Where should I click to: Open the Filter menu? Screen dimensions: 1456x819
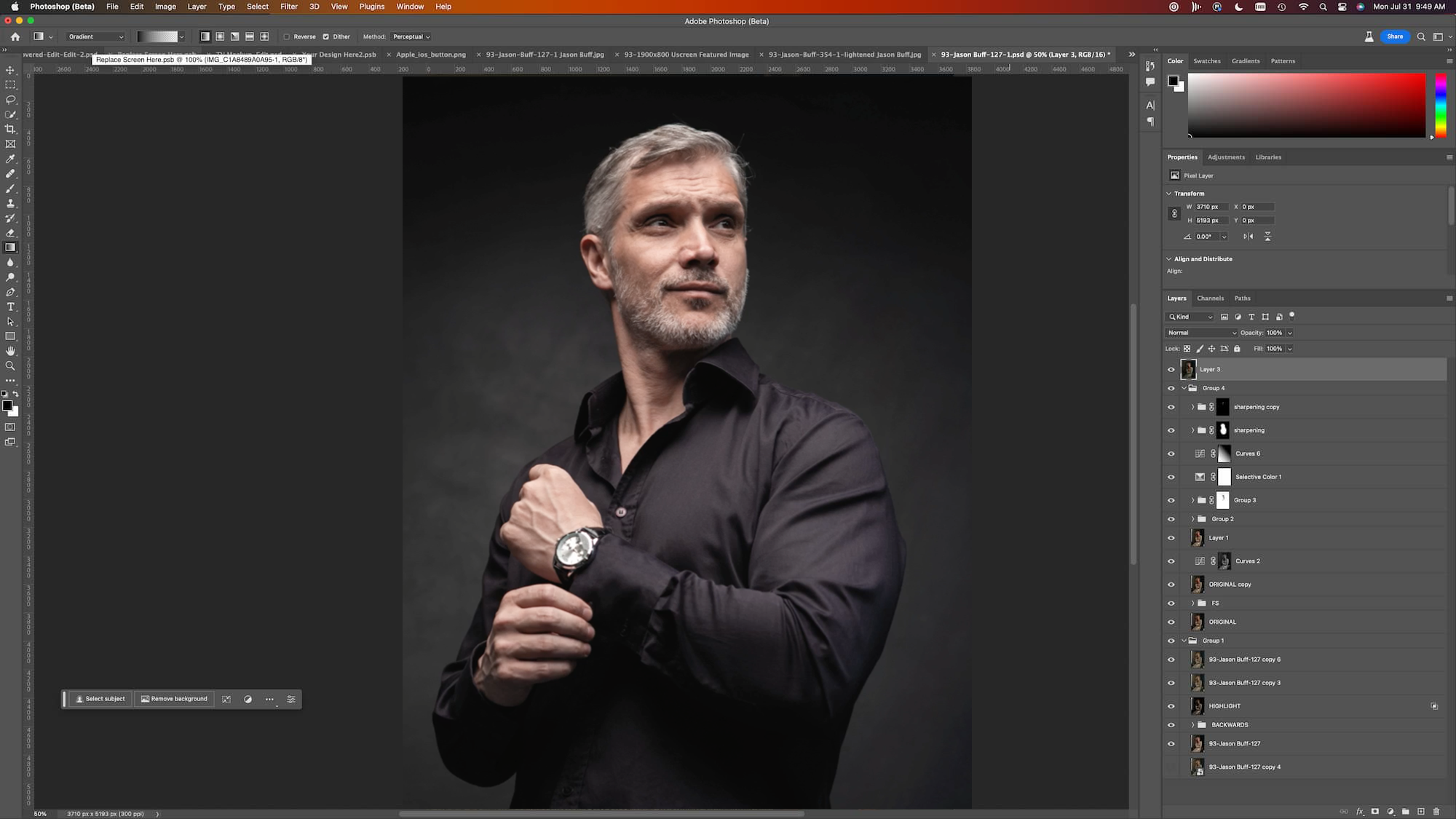pos(289,7)
